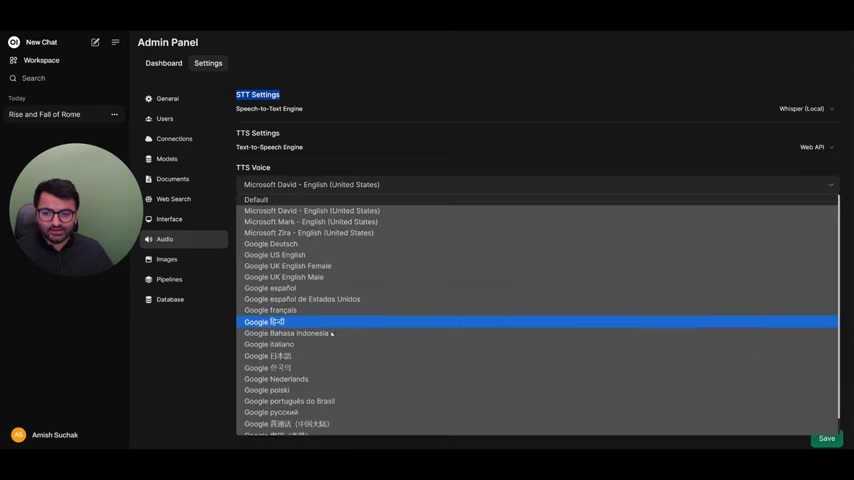Screen dimensions: 854x480
Task: Open the Workspace grid icon
Action: 14,60
